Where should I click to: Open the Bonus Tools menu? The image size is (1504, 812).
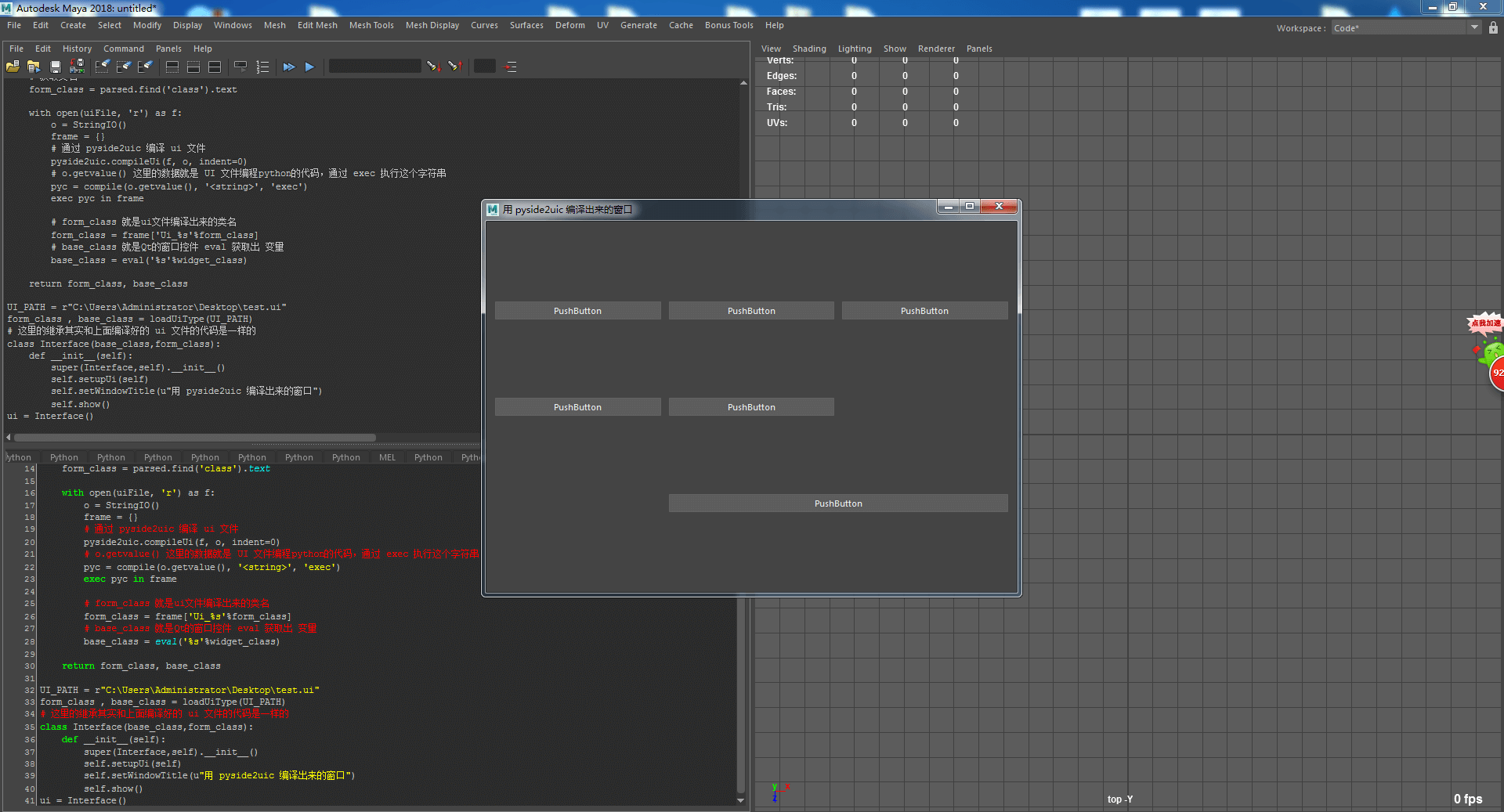(x=728, y=25)
